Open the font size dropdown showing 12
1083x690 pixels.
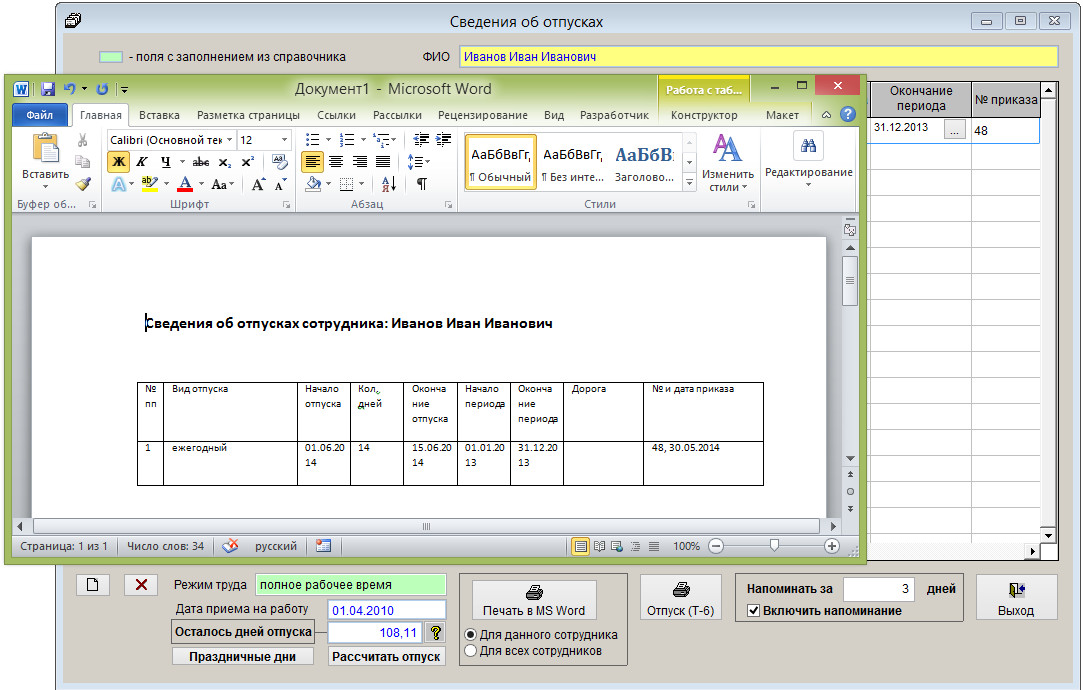tap(285, 140)
